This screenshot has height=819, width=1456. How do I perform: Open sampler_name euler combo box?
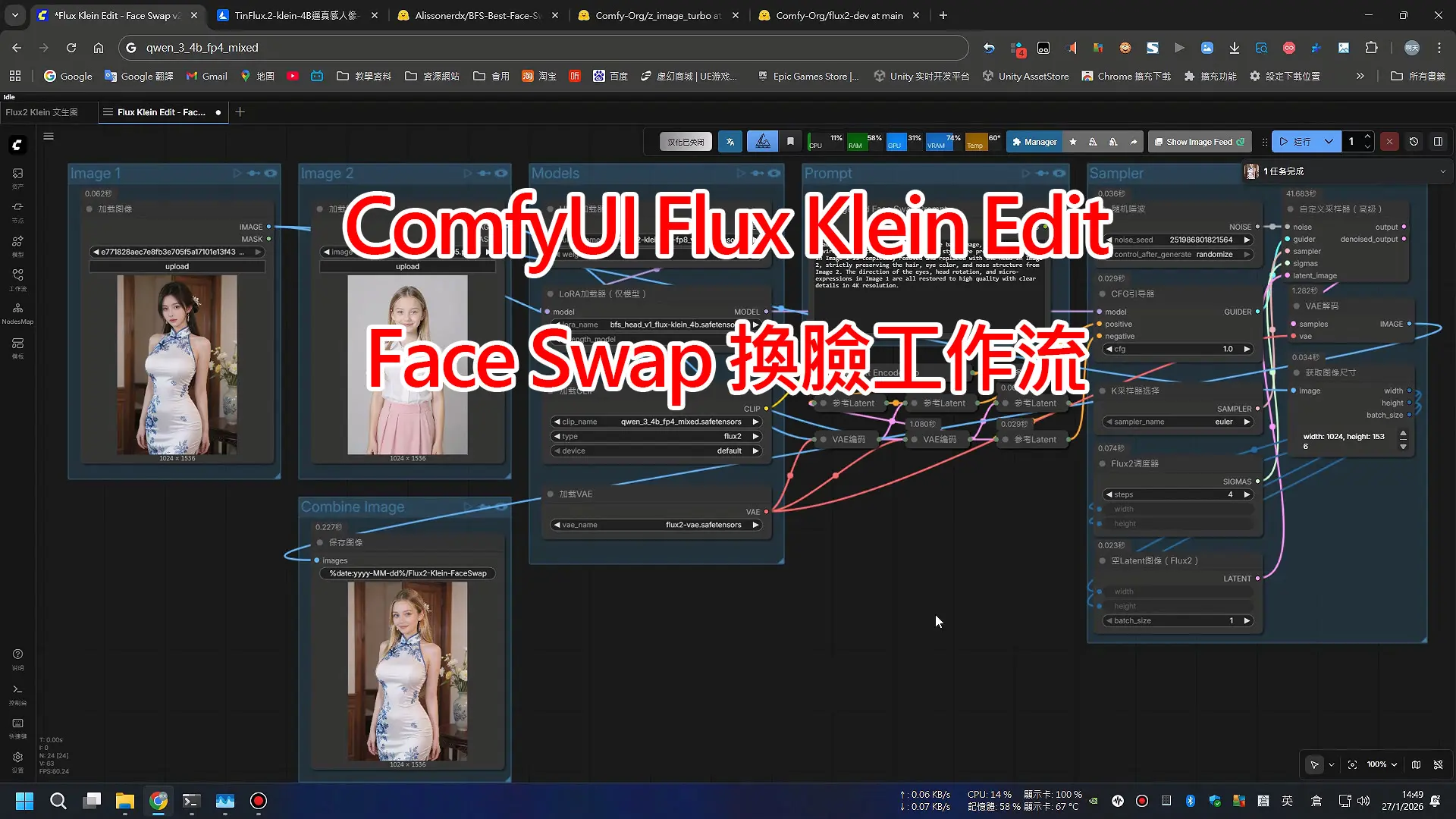[x=1178, y=422]
